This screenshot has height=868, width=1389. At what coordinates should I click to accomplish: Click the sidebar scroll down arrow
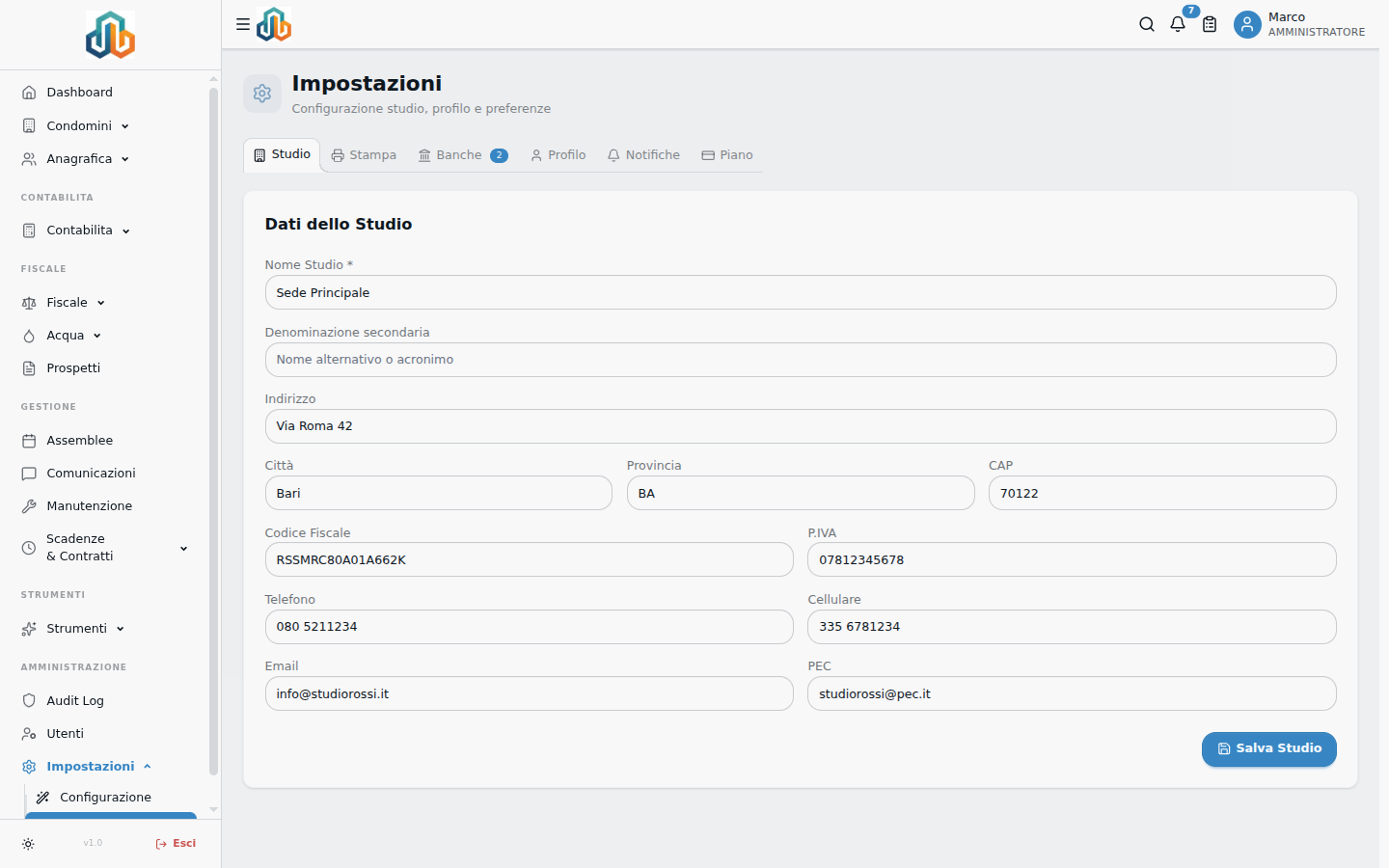coord(213,810)
